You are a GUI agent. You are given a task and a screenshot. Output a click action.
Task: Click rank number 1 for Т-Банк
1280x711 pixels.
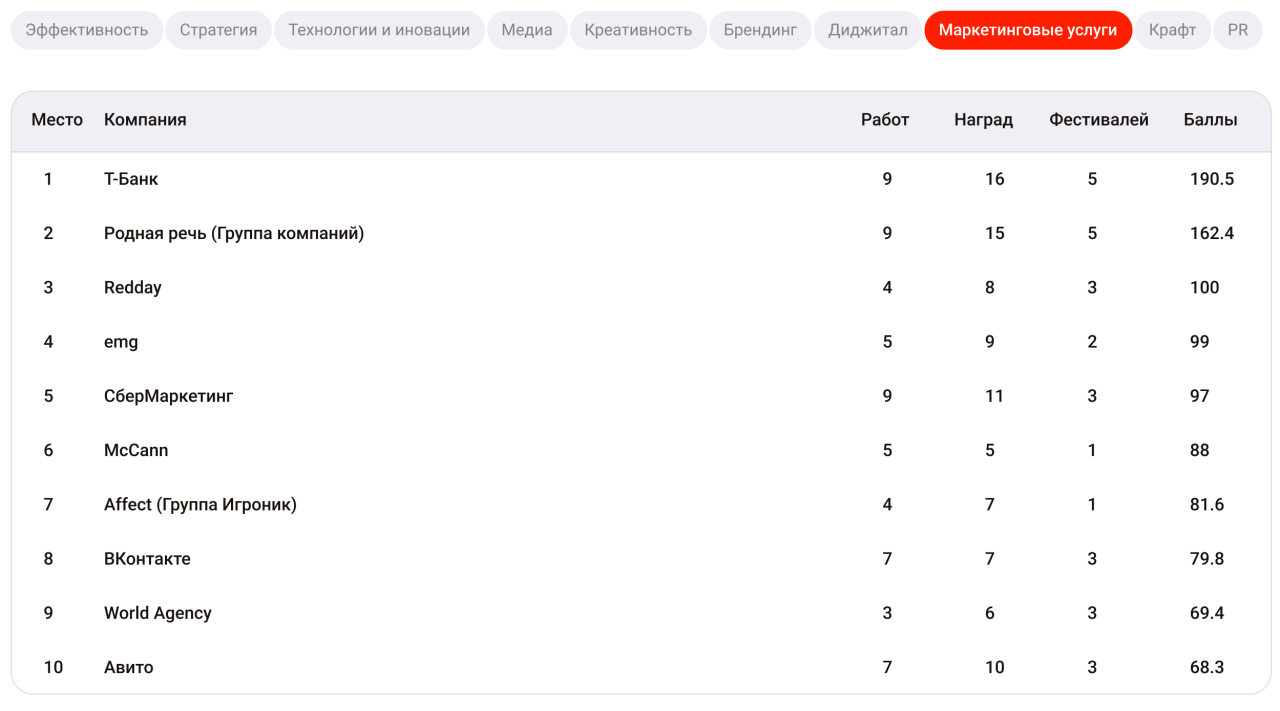(x=48, y=179)
